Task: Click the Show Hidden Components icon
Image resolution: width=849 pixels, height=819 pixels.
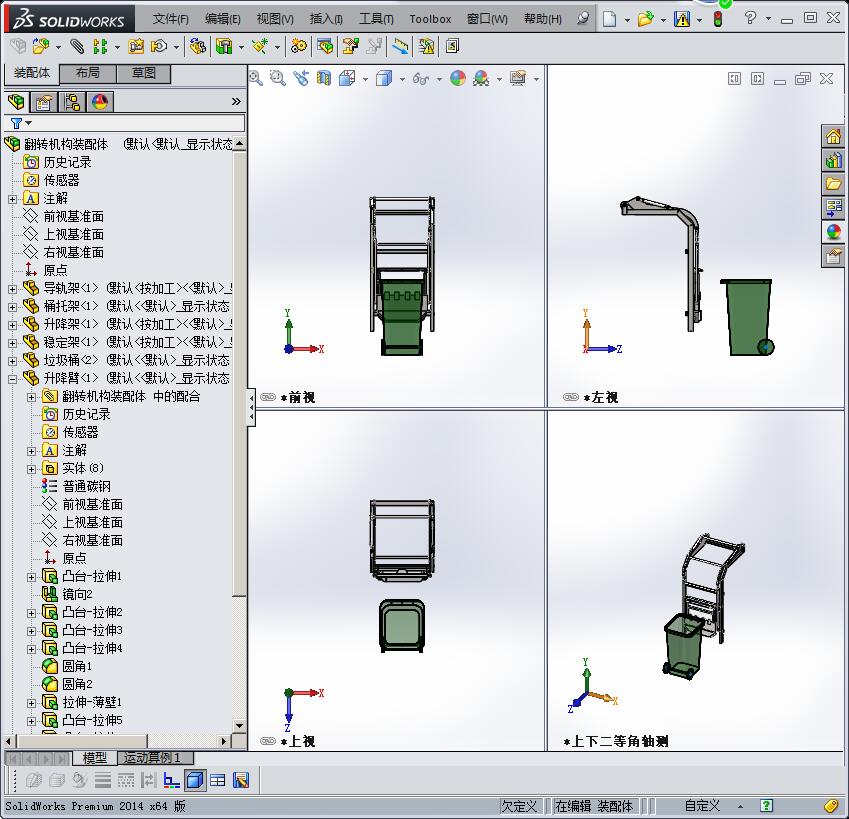Action: point(198,47)
